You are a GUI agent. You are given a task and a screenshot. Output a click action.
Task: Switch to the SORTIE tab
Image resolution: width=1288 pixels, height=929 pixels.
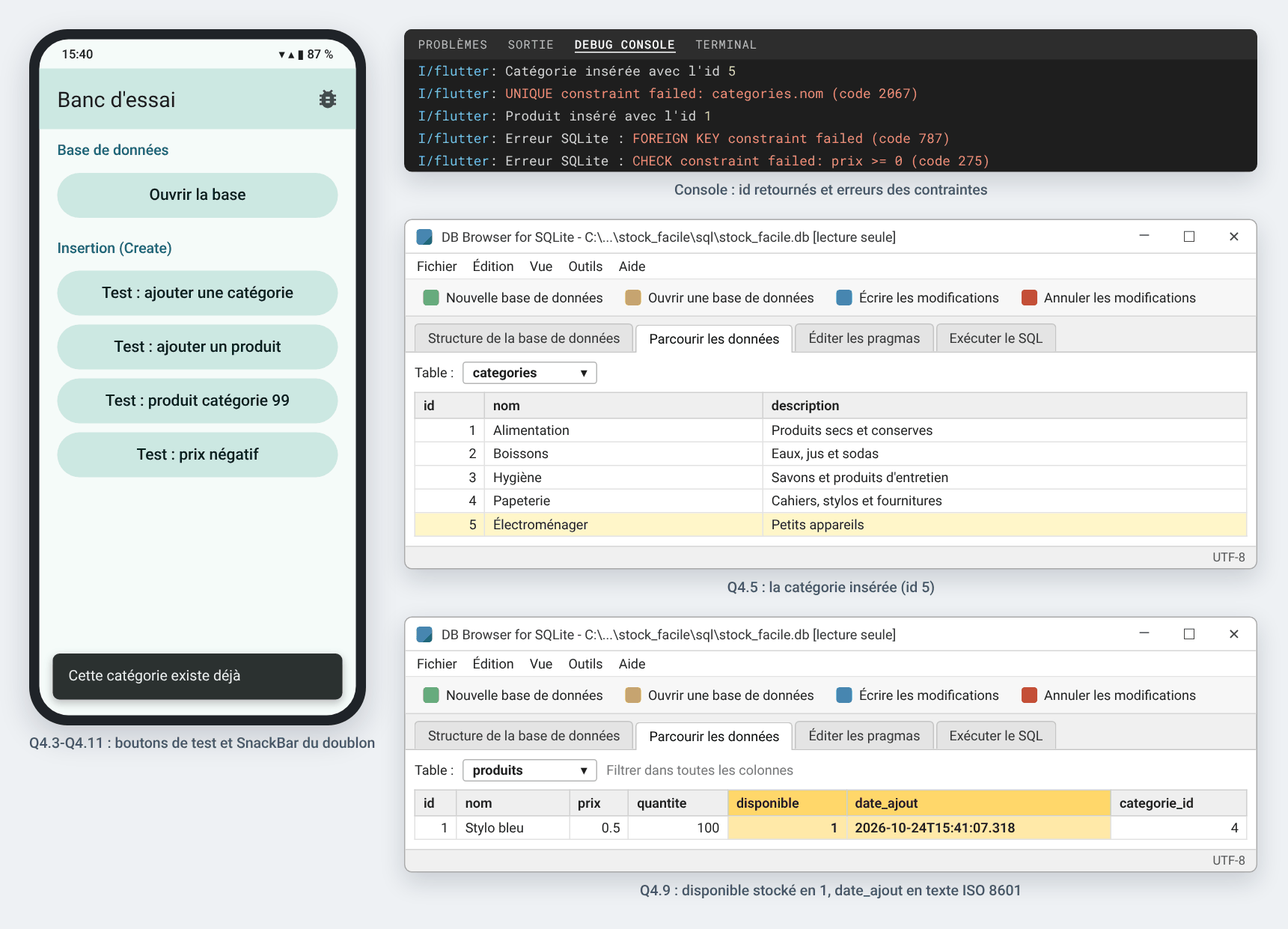click(x=531, y=45)
